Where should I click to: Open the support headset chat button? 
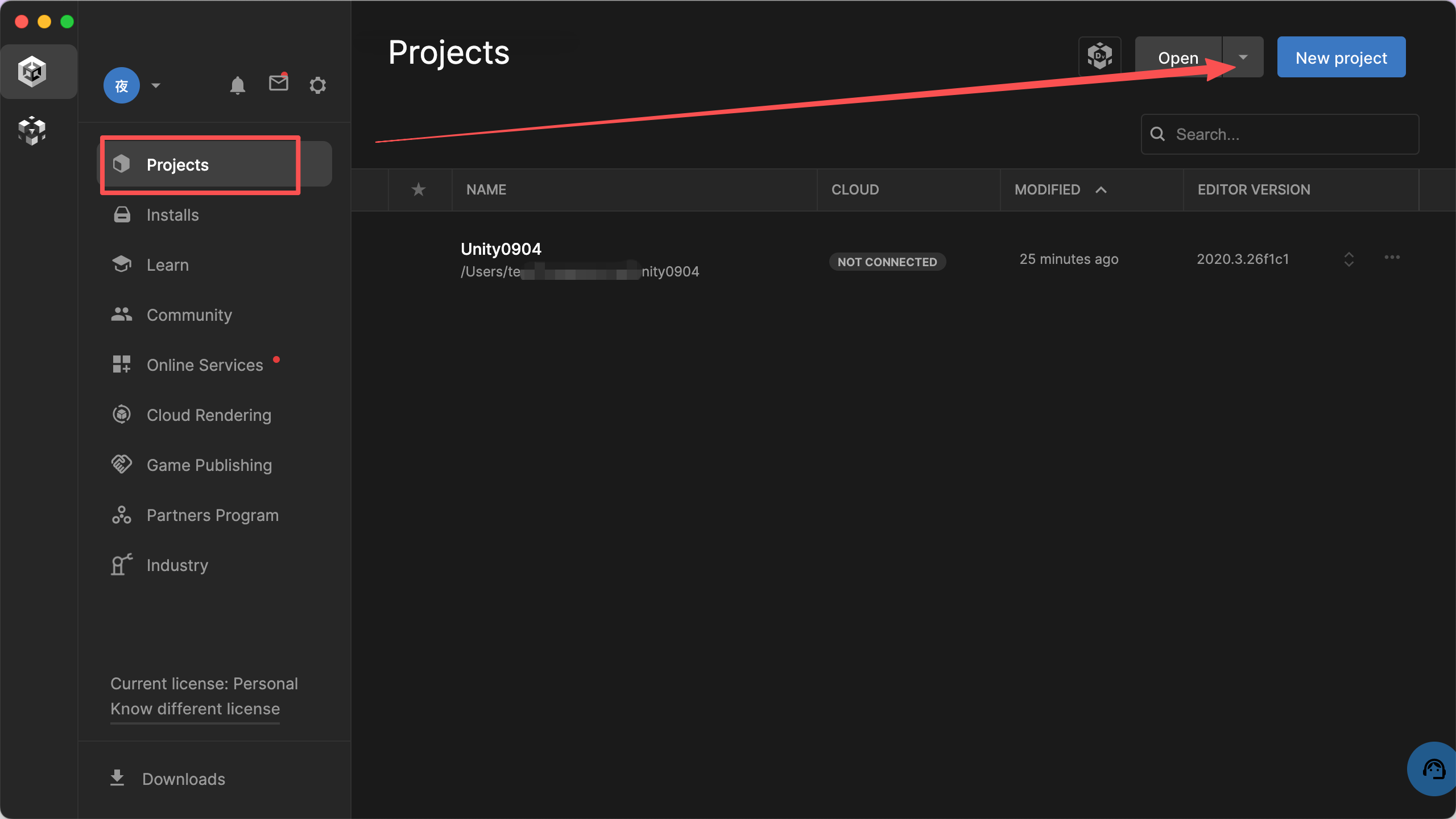tap(1433, 769)
